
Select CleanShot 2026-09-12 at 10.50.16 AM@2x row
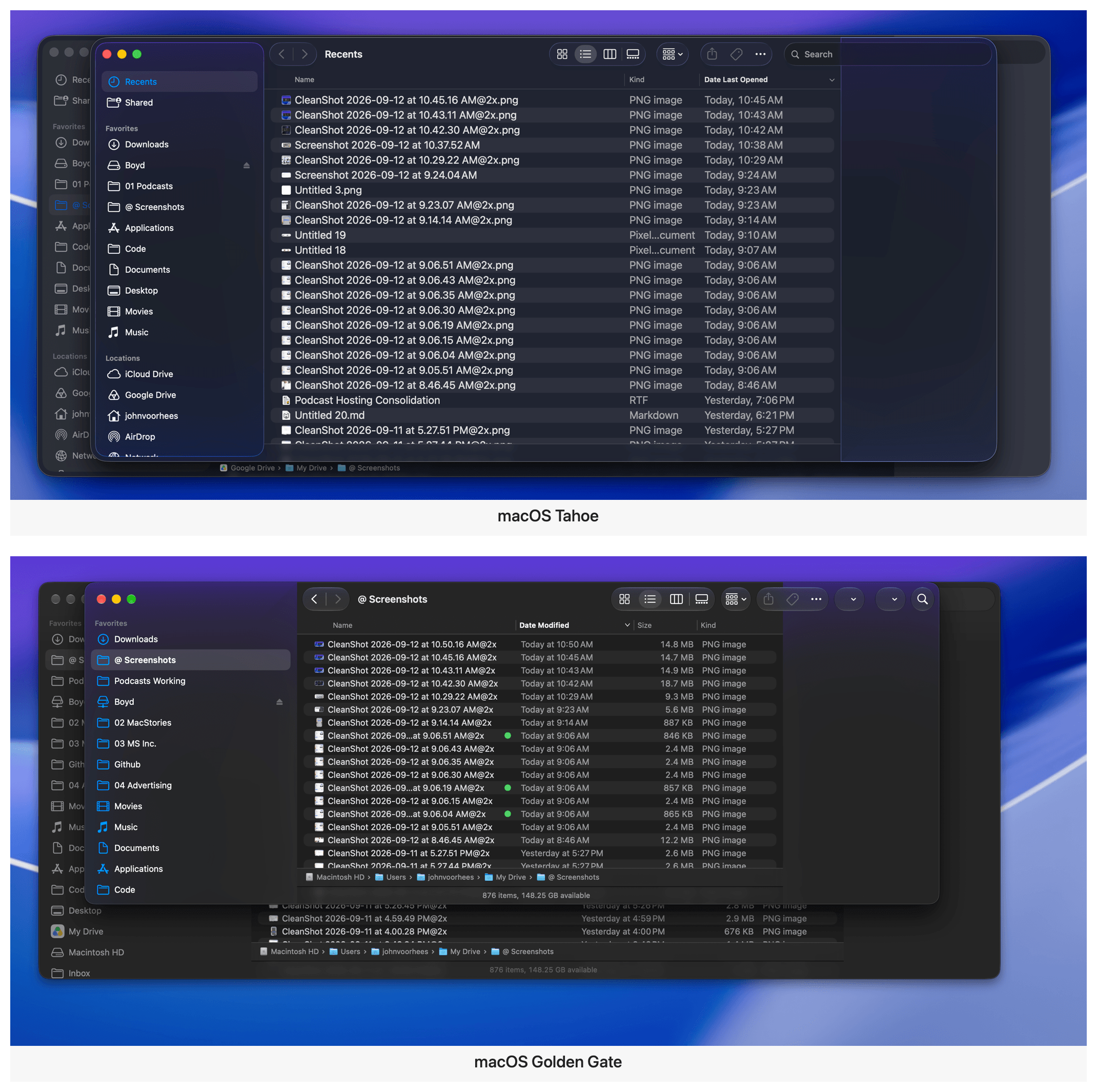pos(539,644)
